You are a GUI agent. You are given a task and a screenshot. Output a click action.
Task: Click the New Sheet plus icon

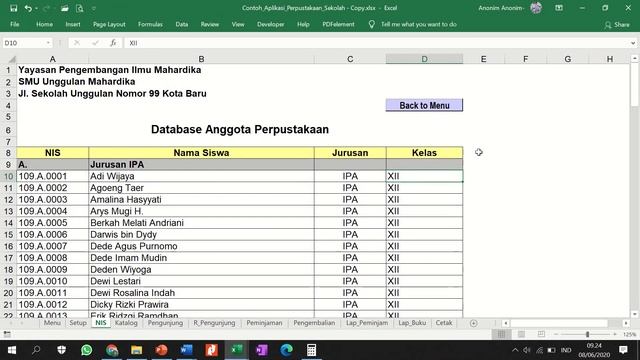click(x=473, y=323)
